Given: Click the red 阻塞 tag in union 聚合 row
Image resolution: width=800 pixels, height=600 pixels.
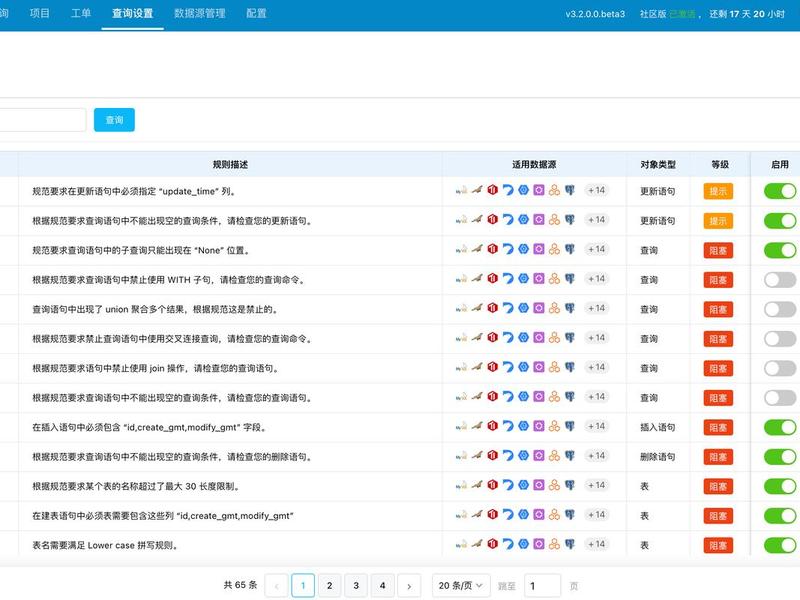Looking at the screenshot, I should click(x=718, y=309).
